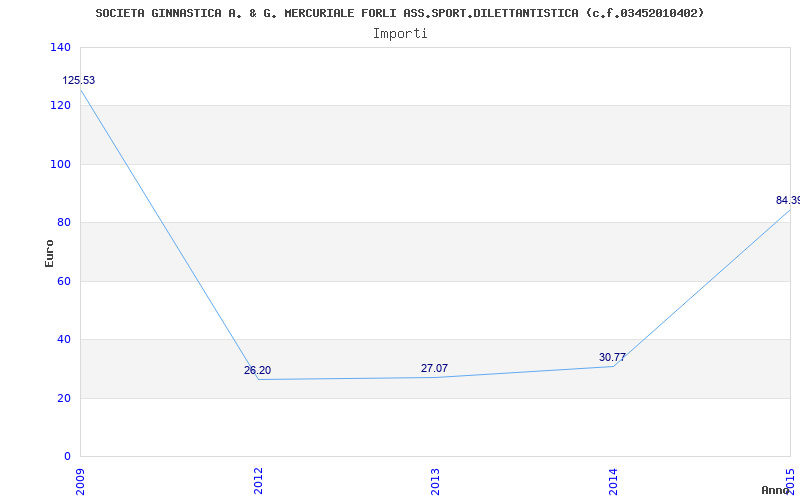This screenshot has width=800, height=500.
Task: Select the 30.77 data label
Action: 612,357
